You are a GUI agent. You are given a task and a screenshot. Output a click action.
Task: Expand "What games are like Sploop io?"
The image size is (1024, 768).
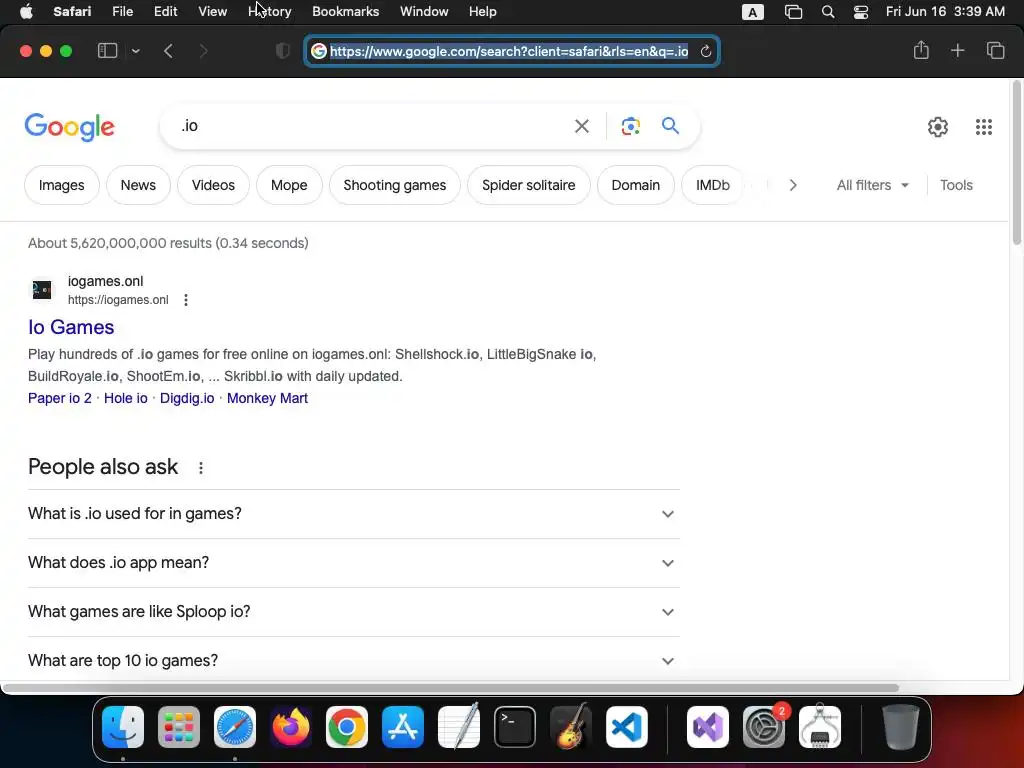[x=354, y=612]
